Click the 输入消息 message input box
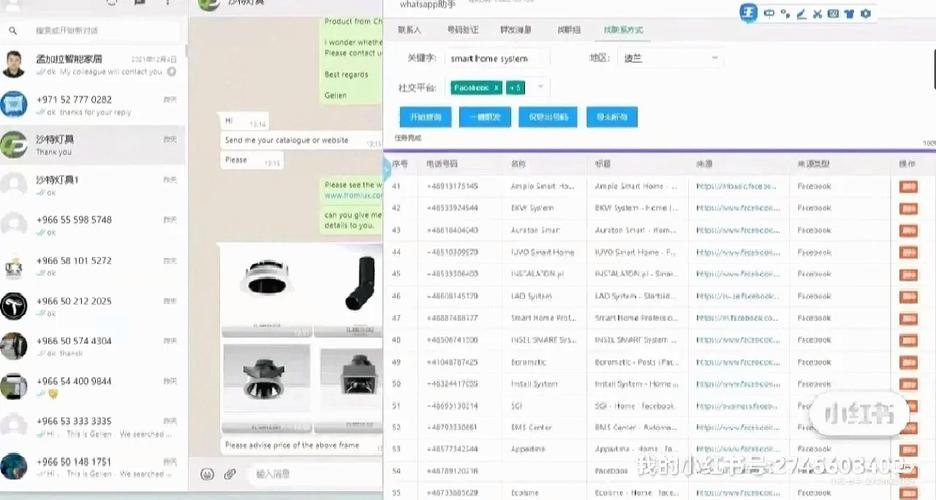Viewport: 936px width, 500px height. point(313,474)
